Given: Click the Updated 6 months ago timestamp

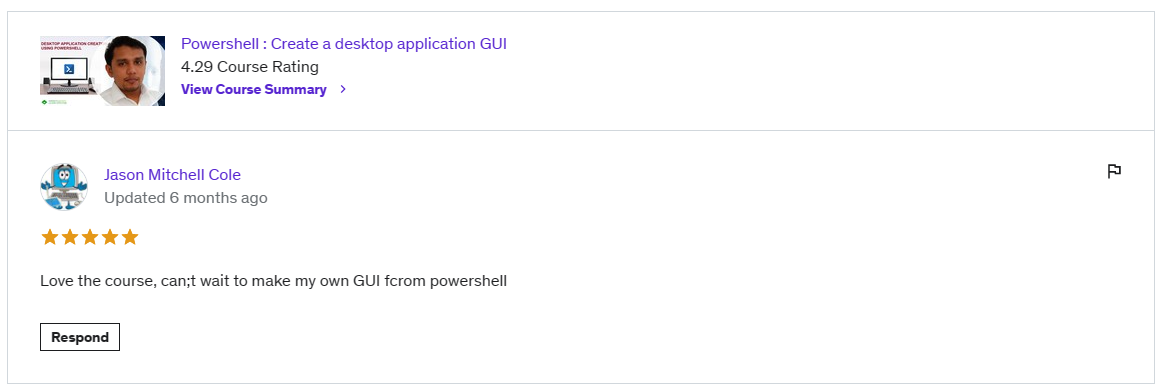Looking at the screenshot, I should pos(186,197).
